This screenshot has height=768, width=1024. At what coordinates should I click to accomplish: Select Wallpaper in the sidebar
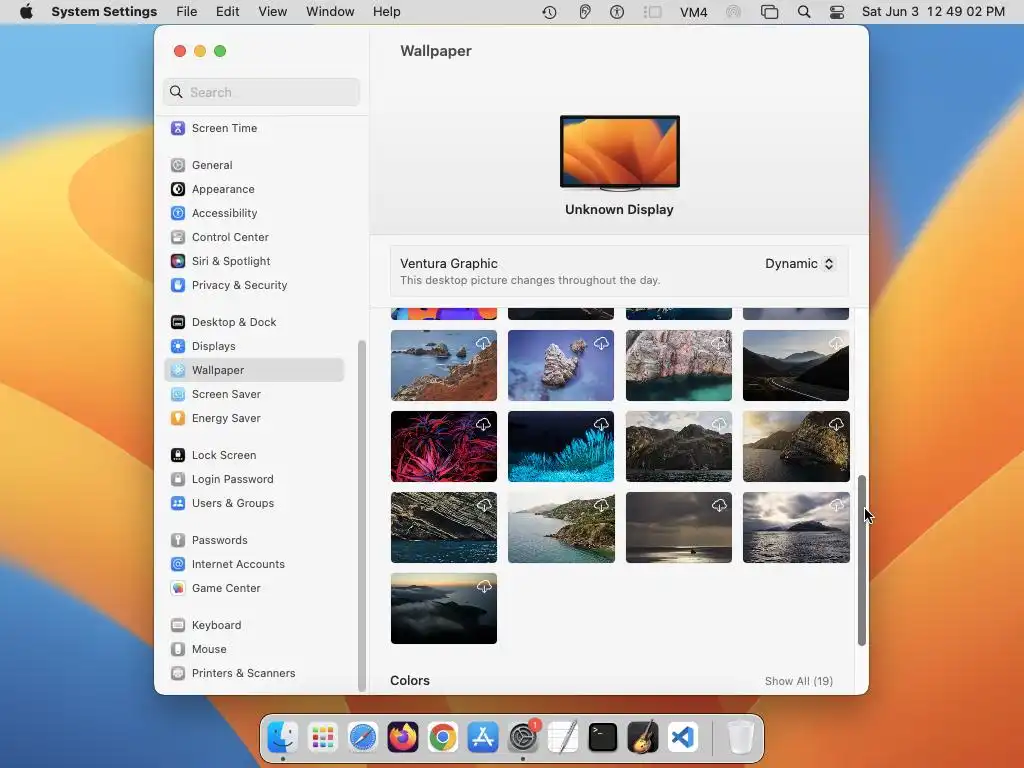(x=255, y=370)
